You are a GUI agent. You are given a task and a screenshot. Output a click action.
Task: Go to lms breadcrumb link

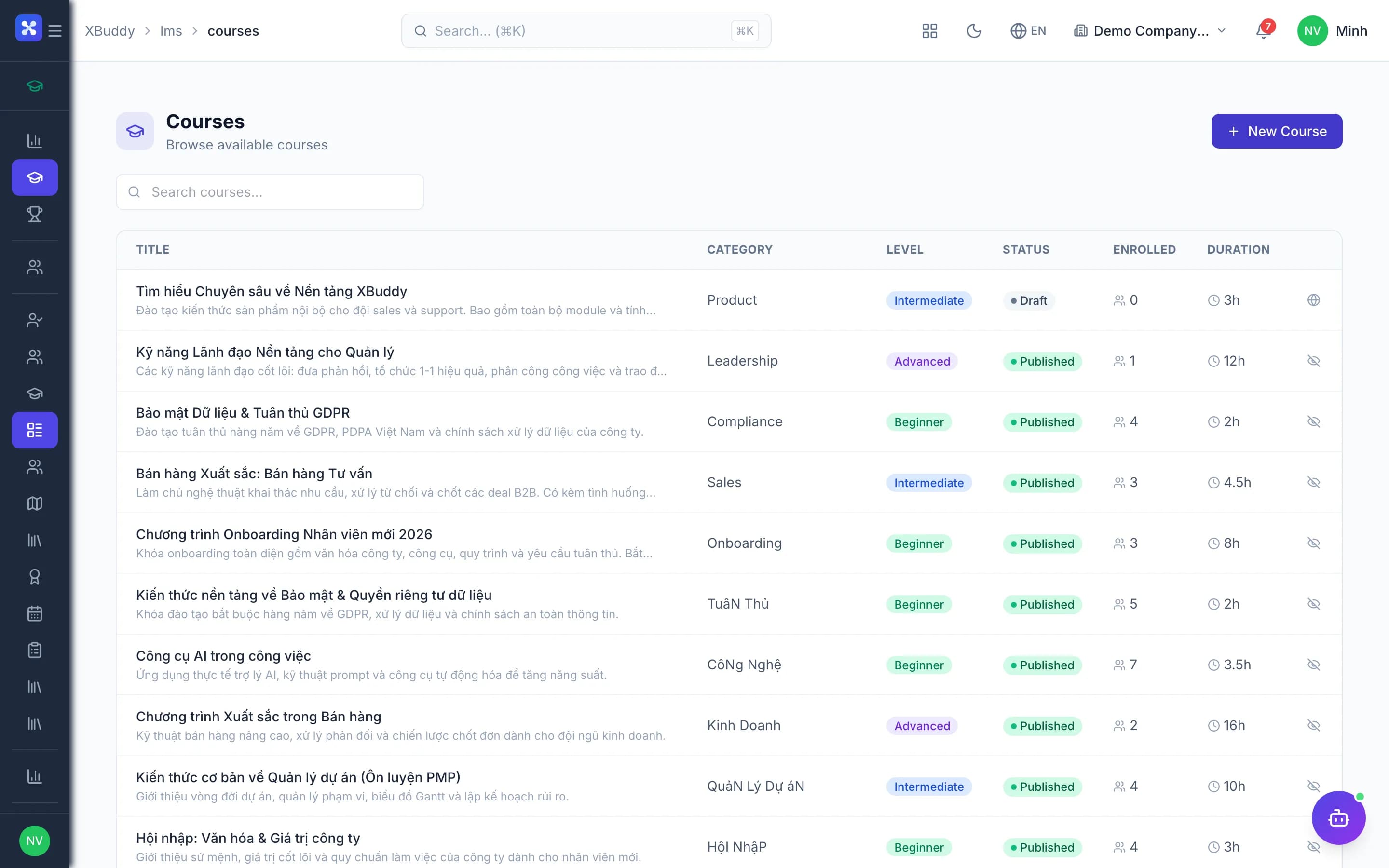coord(171,31)
